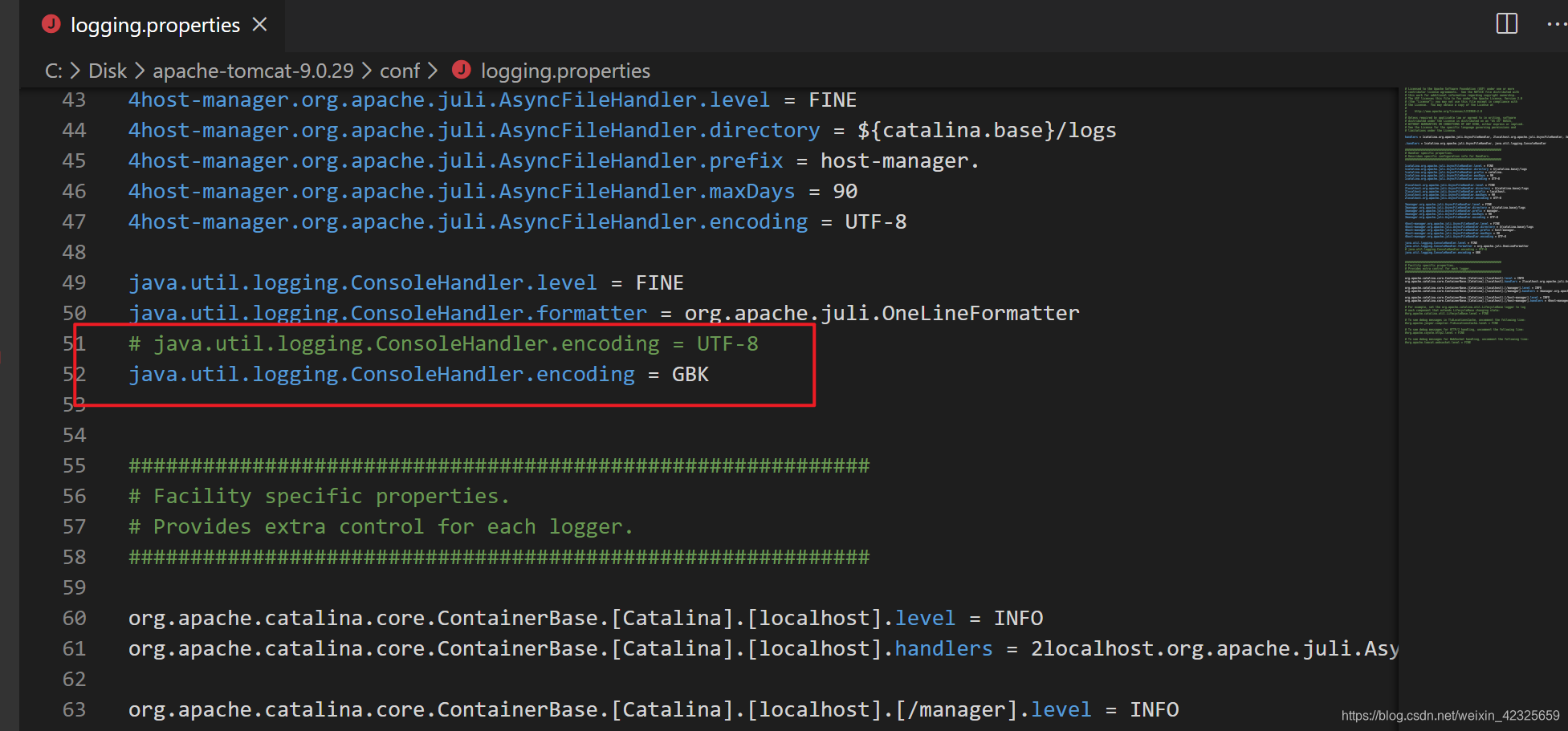Click AsyncFileHandler.prefix key on line 45
Image resolution: width=1568 pixels, height=731 pixels.
point(455,161)
